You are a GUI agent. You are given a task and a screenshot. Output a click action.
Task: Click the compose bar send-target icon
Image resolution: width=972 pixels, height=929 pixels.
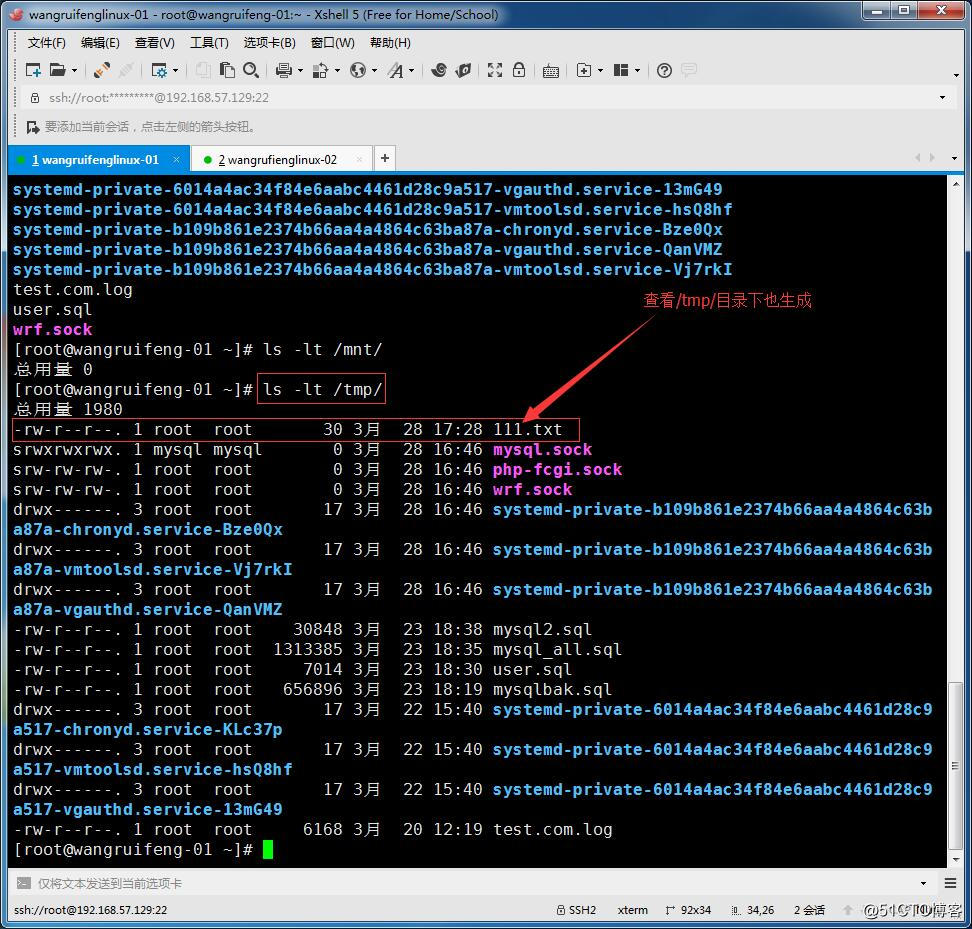24,883
